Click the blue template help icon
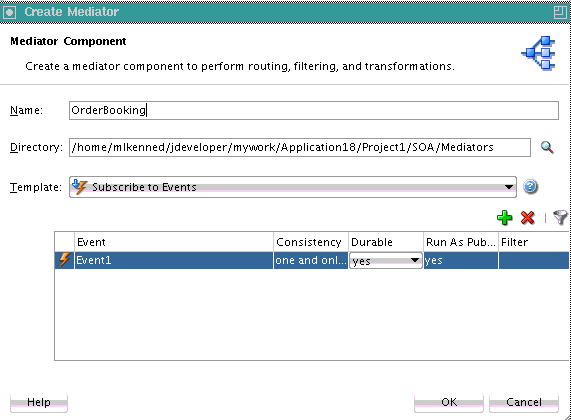This screenshot has width=571, height=420. 530,187
